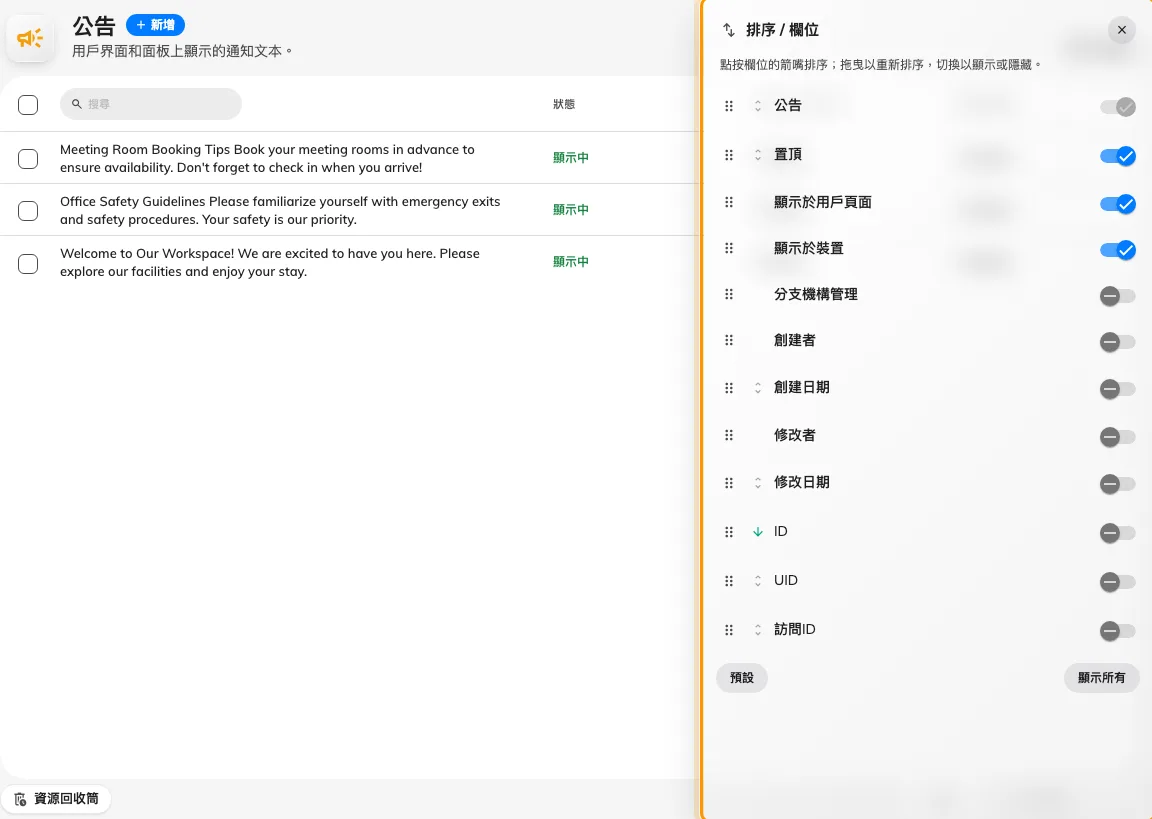Grab the drag handle for UID row

[x=729, y=581]
